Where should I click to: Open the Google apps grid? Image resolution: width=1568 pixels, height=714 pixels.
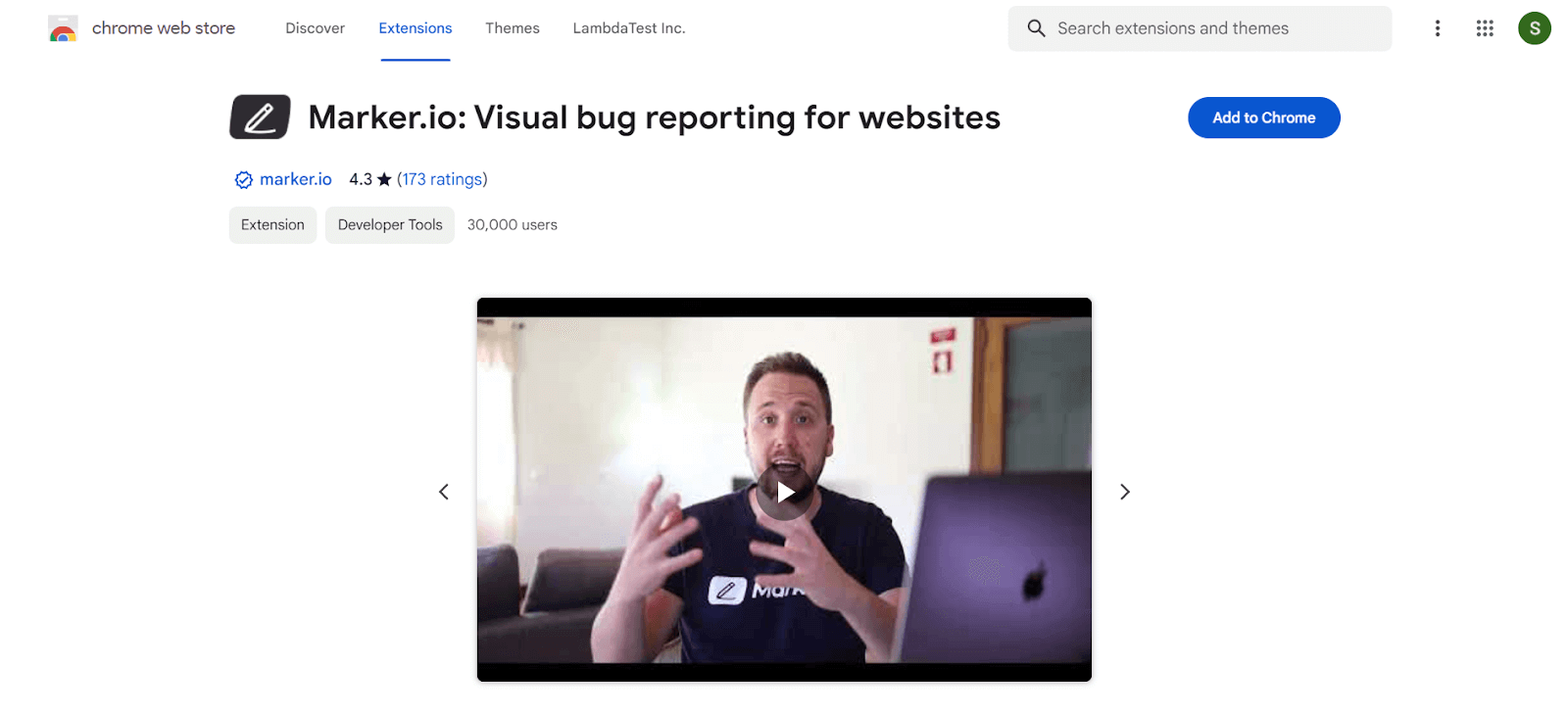pos(1485,28)
